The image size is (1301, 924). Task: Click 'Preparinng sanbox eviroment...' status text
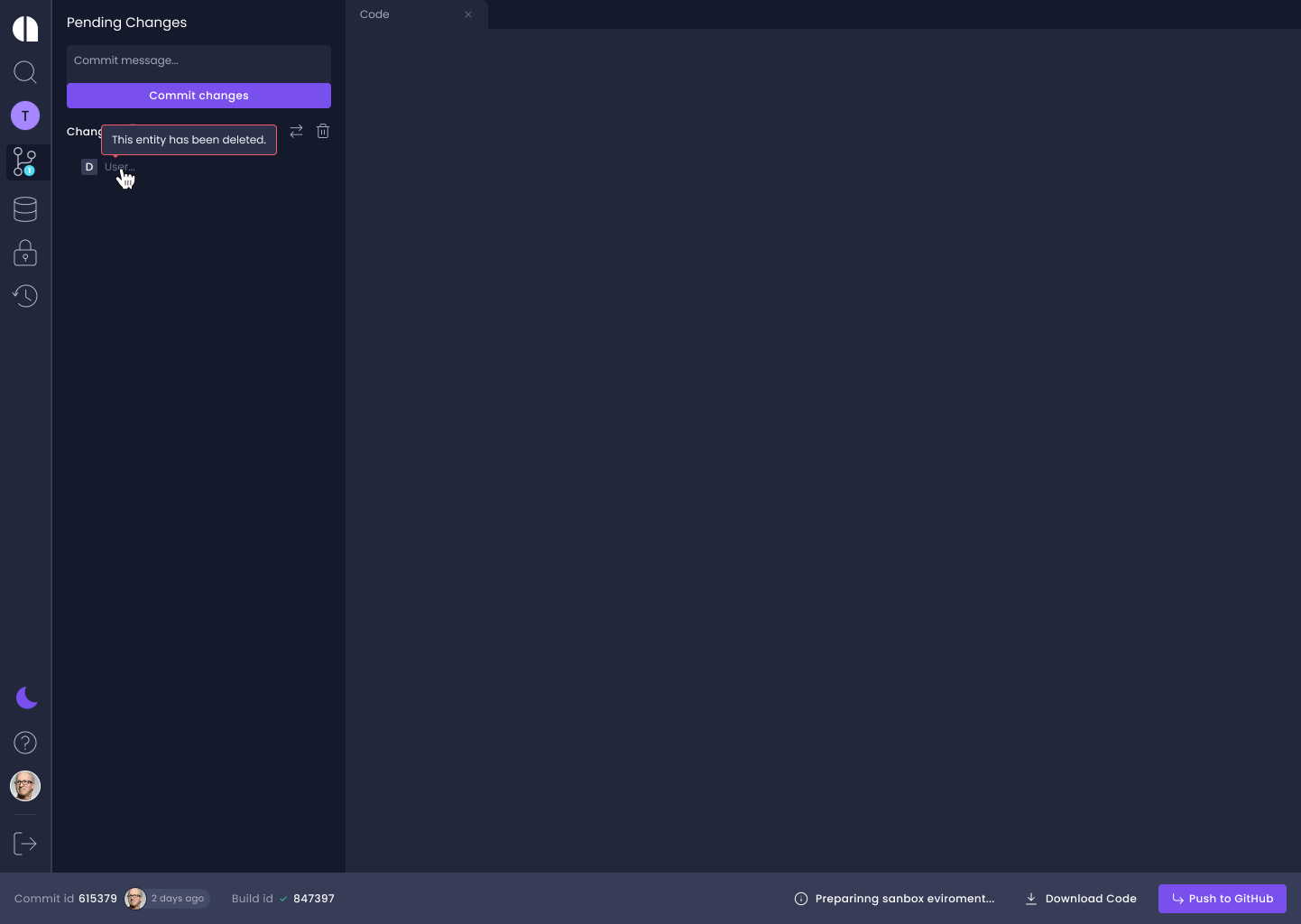905,899
